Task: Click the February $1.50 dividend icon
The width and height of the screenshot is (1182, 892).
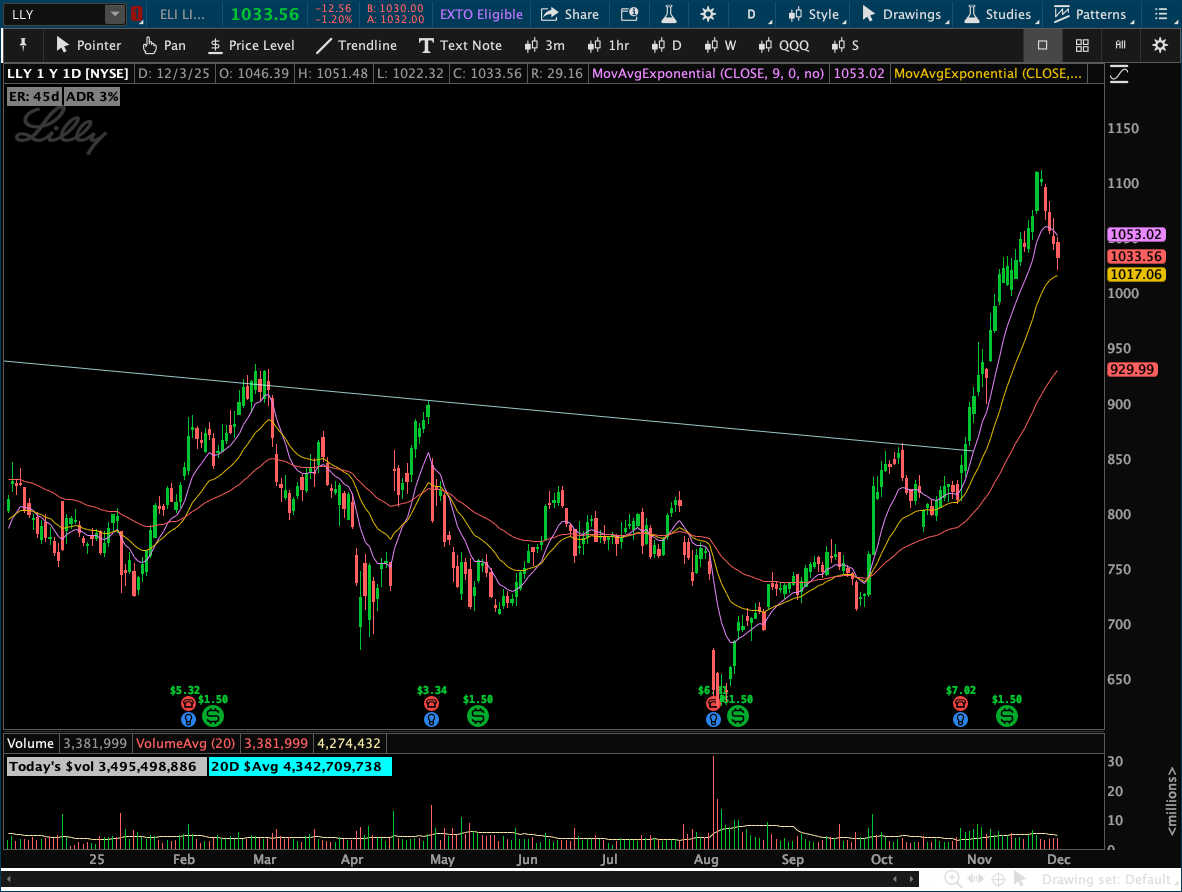Action: click(x=213, y=716)
